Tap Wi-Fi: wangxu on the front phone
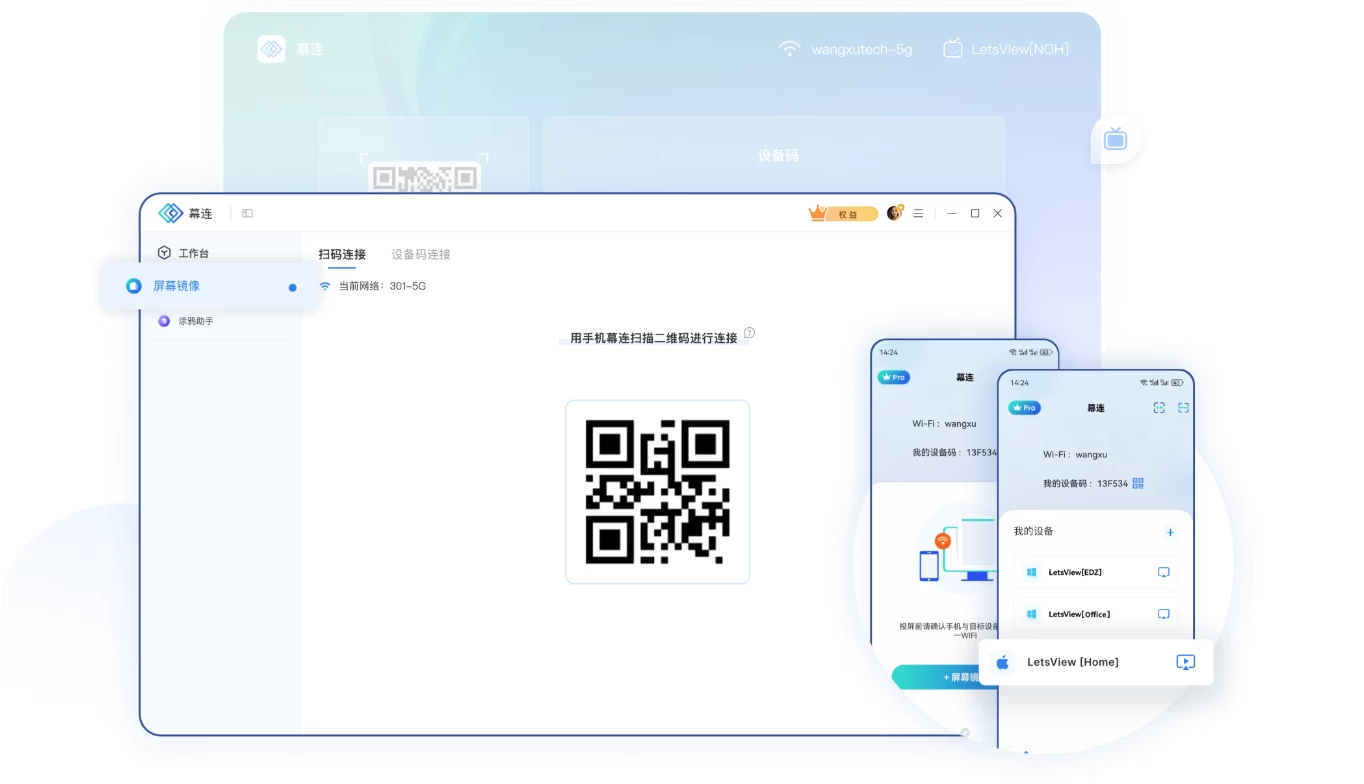The image size is (1364, 784). point(1075,454)
